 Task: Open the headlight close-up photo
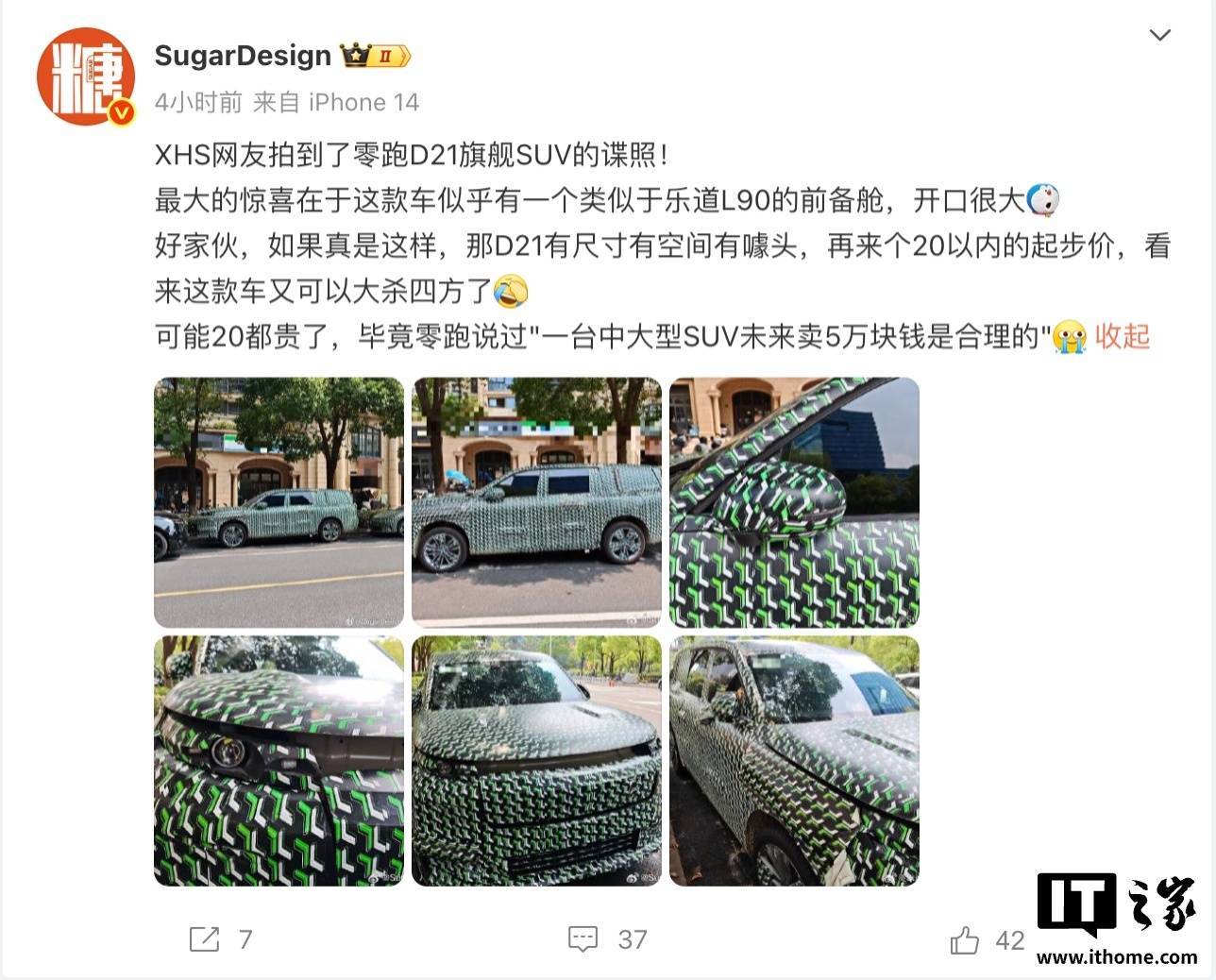click(x=279, y=761)
